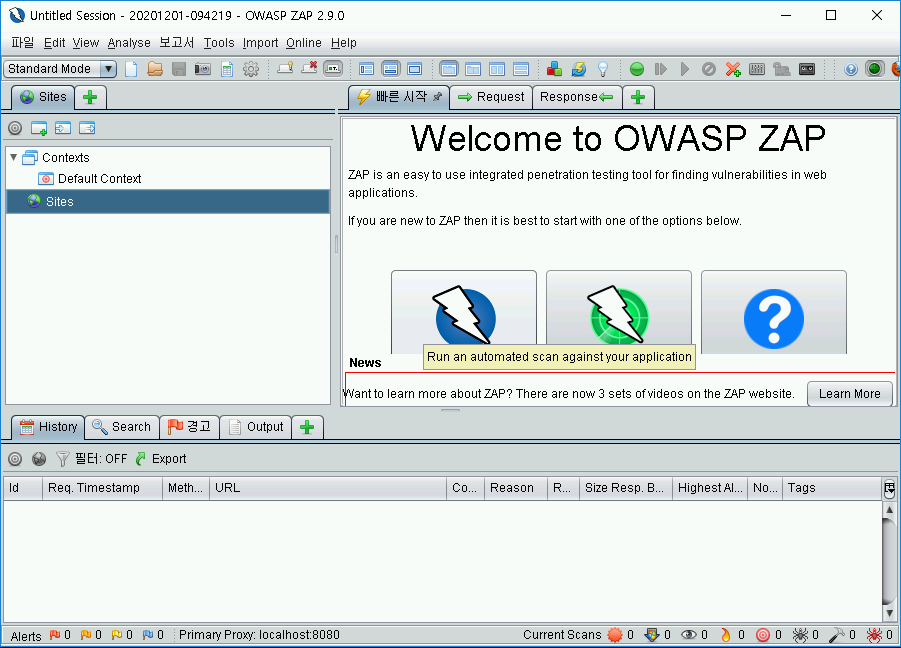This screenshot has height=648, width=901.
Task: Switch to the 빠른 시작 tab
Action: pos(398,97)
